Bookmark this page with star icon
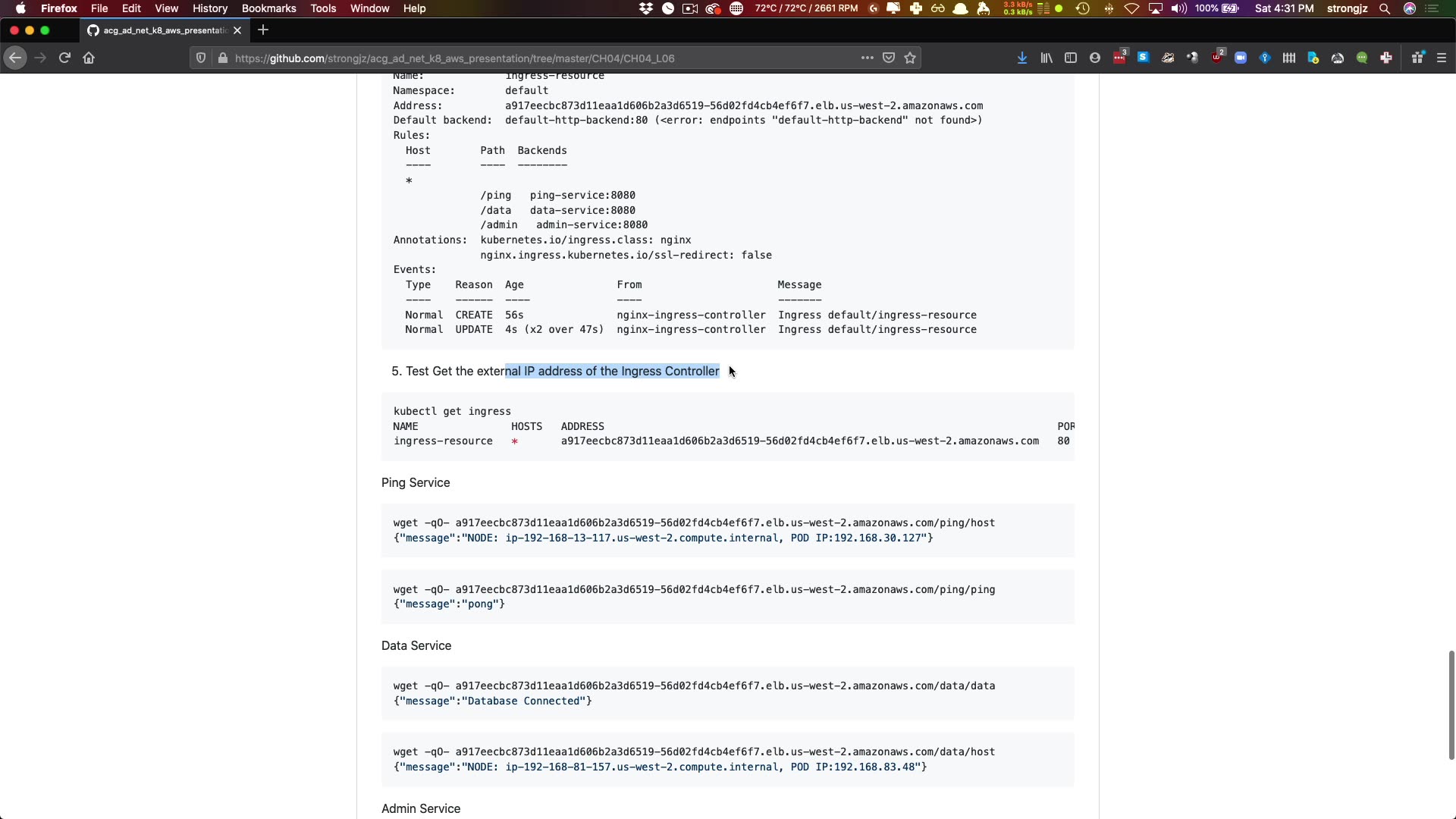The width and height of the screenshot is (1456, 819). click(910, 58)
